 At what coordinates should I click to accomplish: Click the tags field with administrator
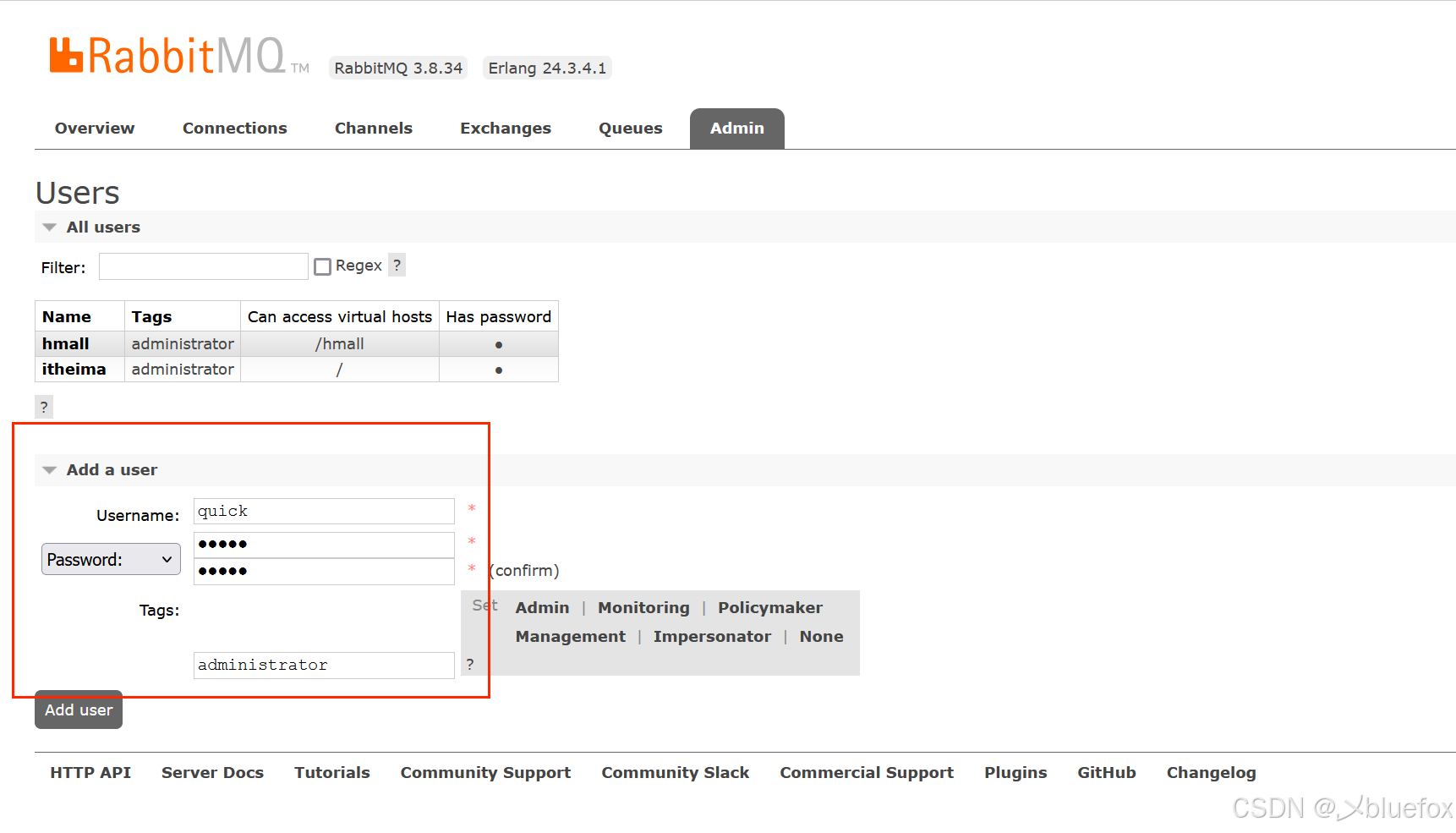(324, 665)
